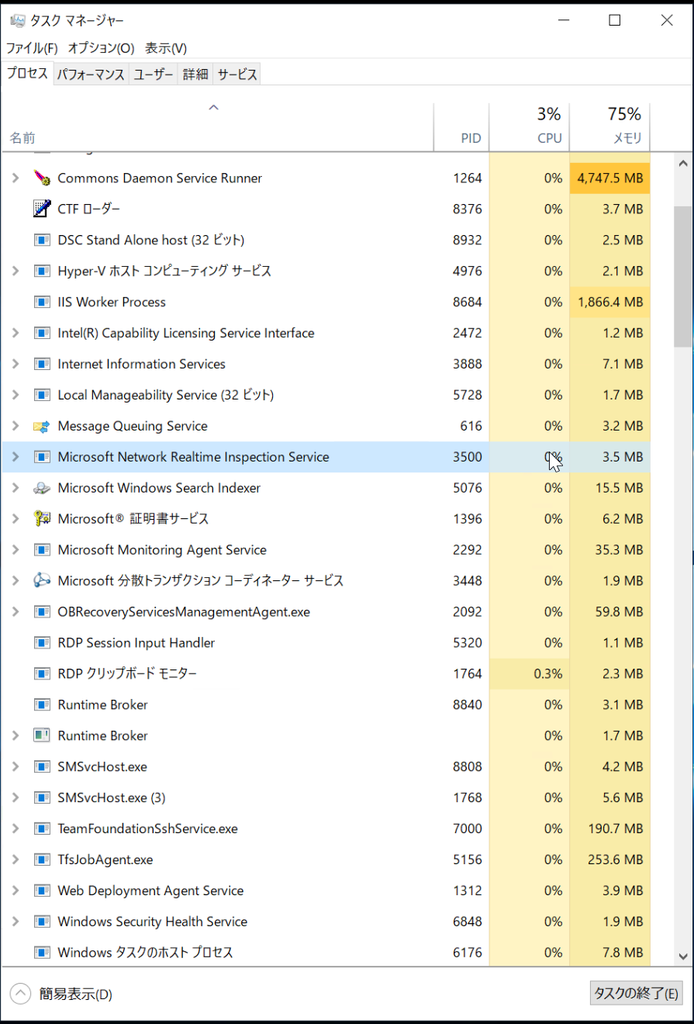This screenshot has height=1024, width=694.
Task: Select the プロセス tab
Action: (27, 73)
